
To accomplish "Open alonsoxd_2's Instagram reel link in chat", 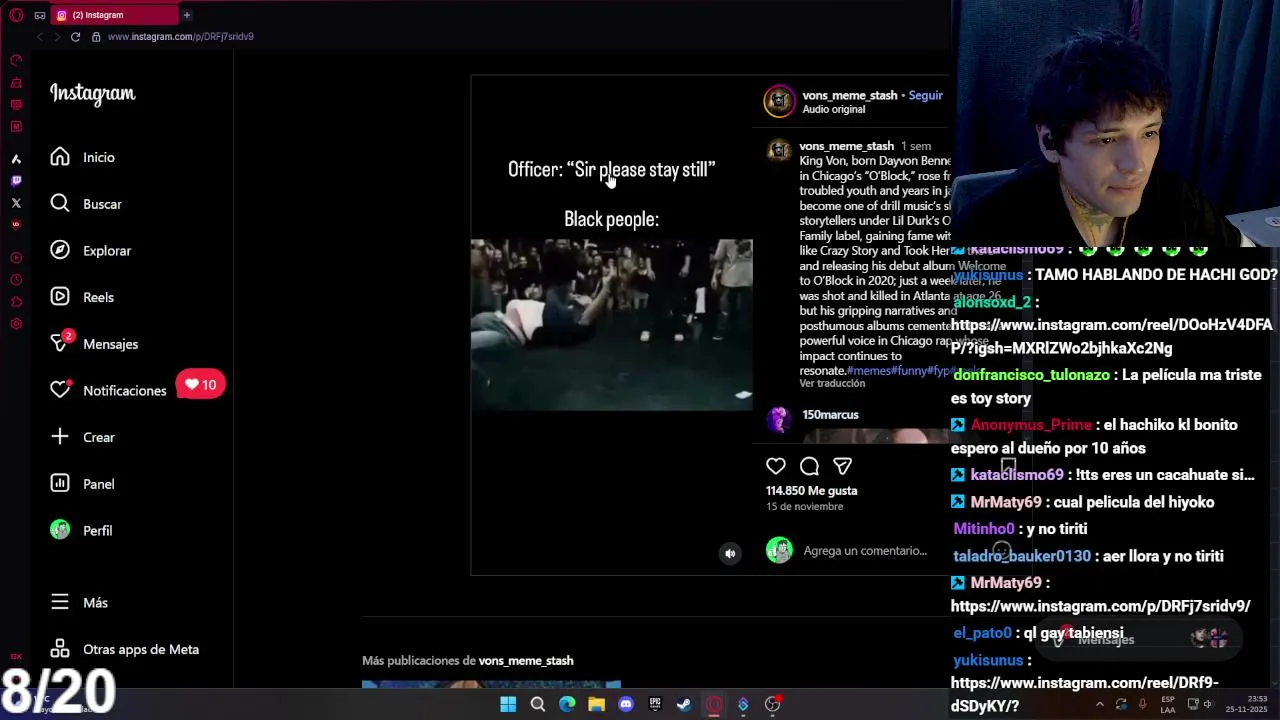I will tap(1111, 337).
